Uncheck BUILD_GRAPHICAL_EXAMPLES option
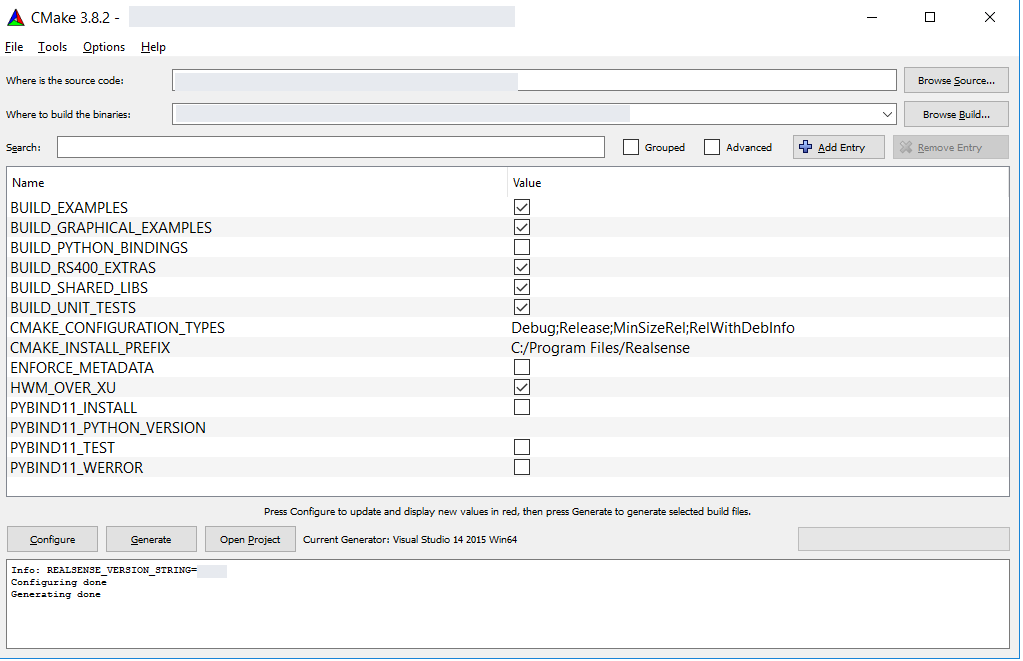Screen dimensions: 1023x661 click(522, 227)
